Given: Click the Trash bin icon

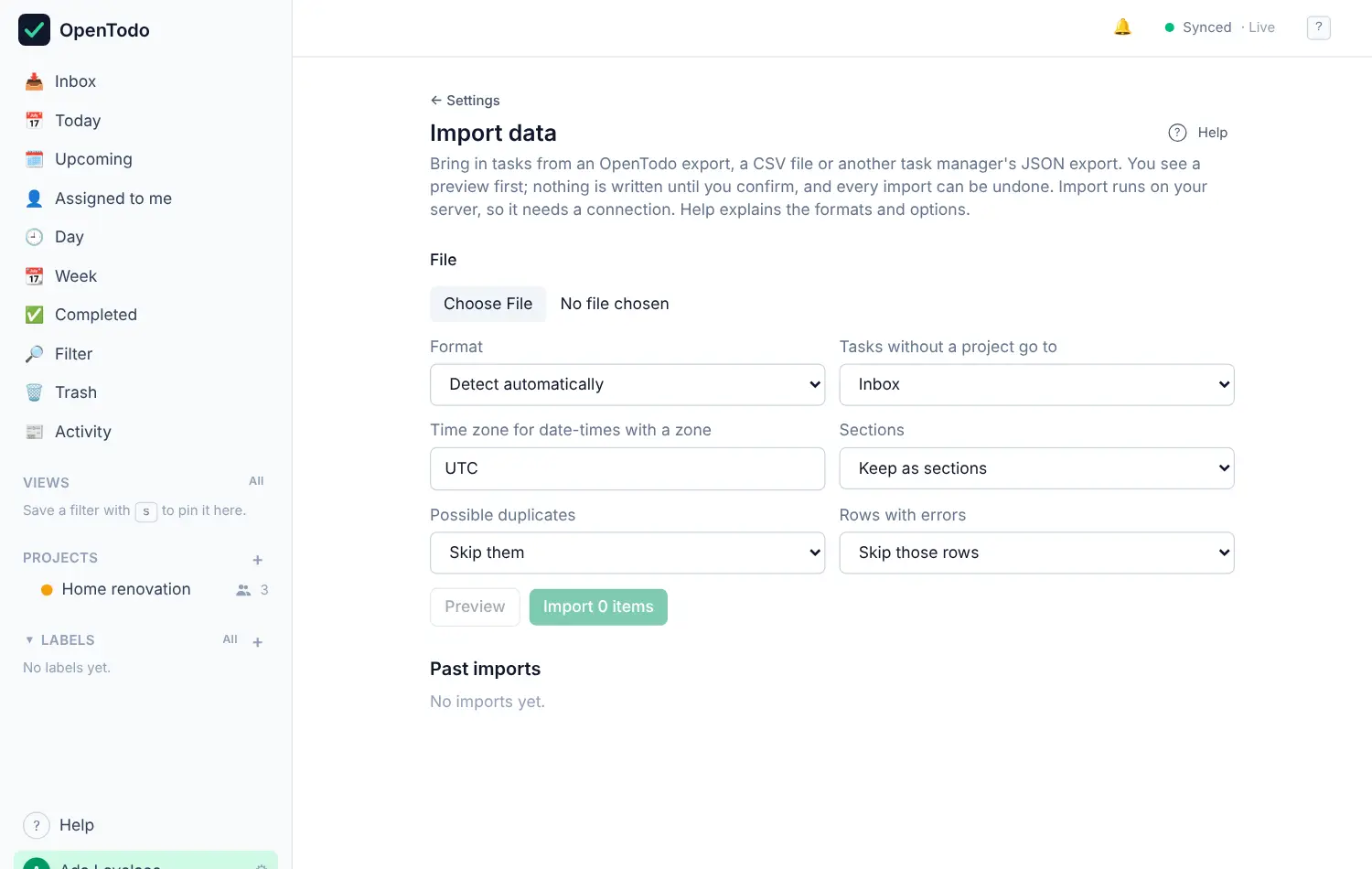Looking at the screenshot, I should tap(35, 392).
